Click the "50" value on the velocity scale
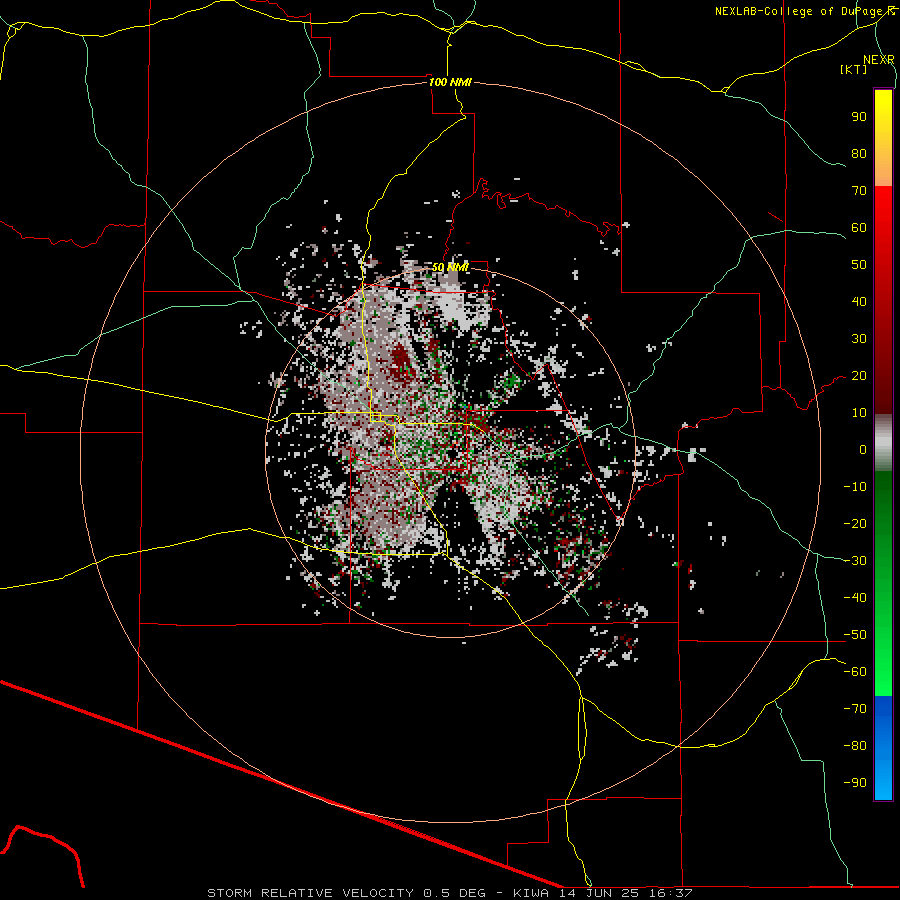900x900 pixels. (x=859, y=265)
